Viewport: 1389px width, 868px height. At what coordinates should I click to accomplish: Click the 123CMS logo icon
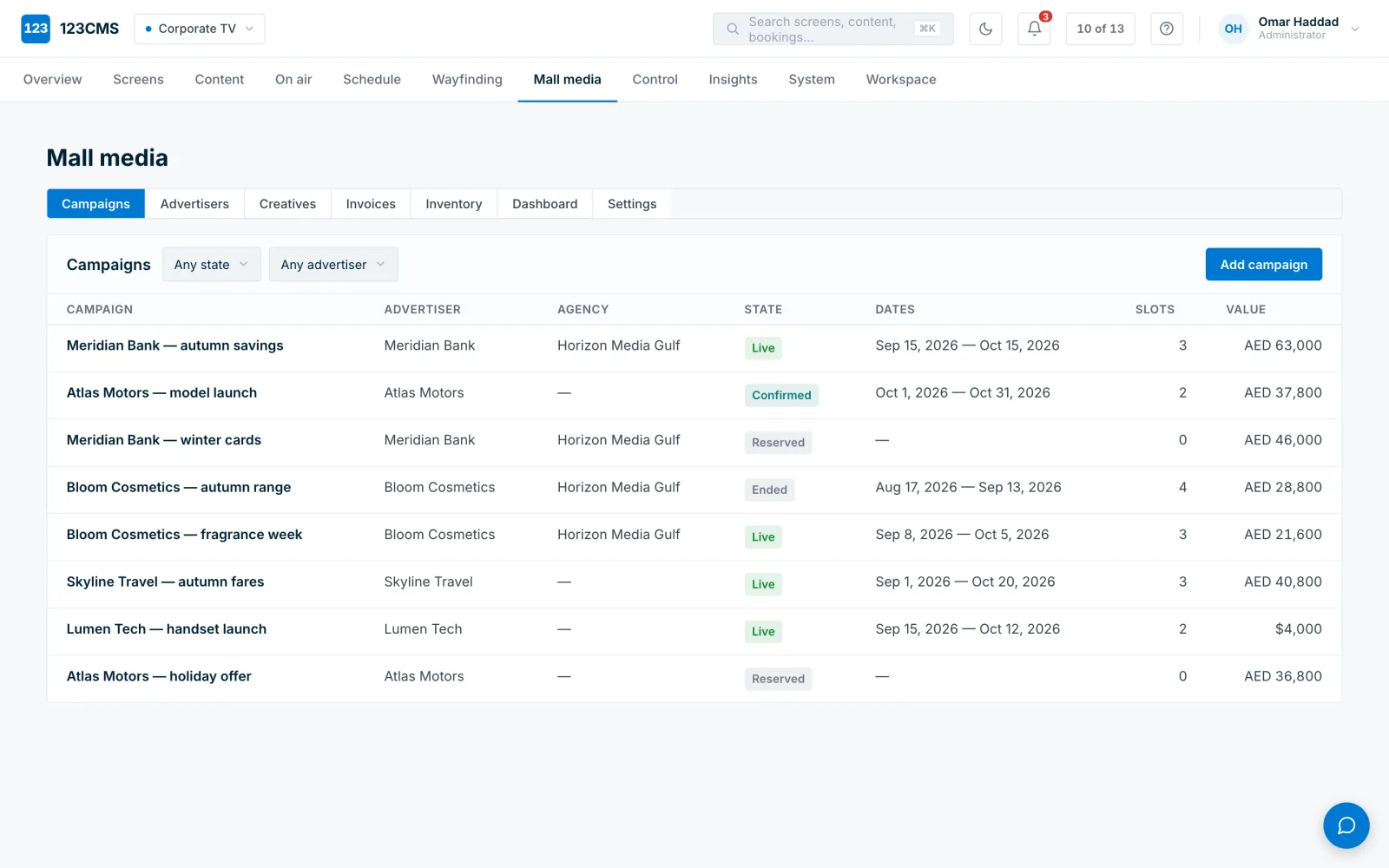[36, 29]
